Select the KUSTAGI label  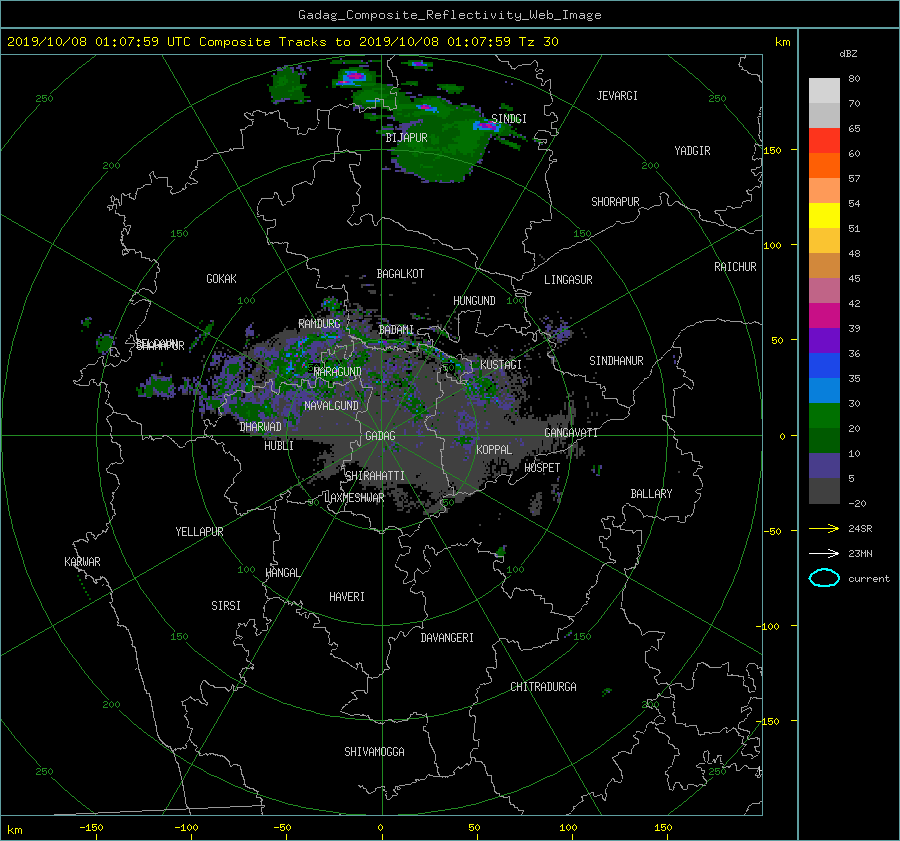coord(501,365)
